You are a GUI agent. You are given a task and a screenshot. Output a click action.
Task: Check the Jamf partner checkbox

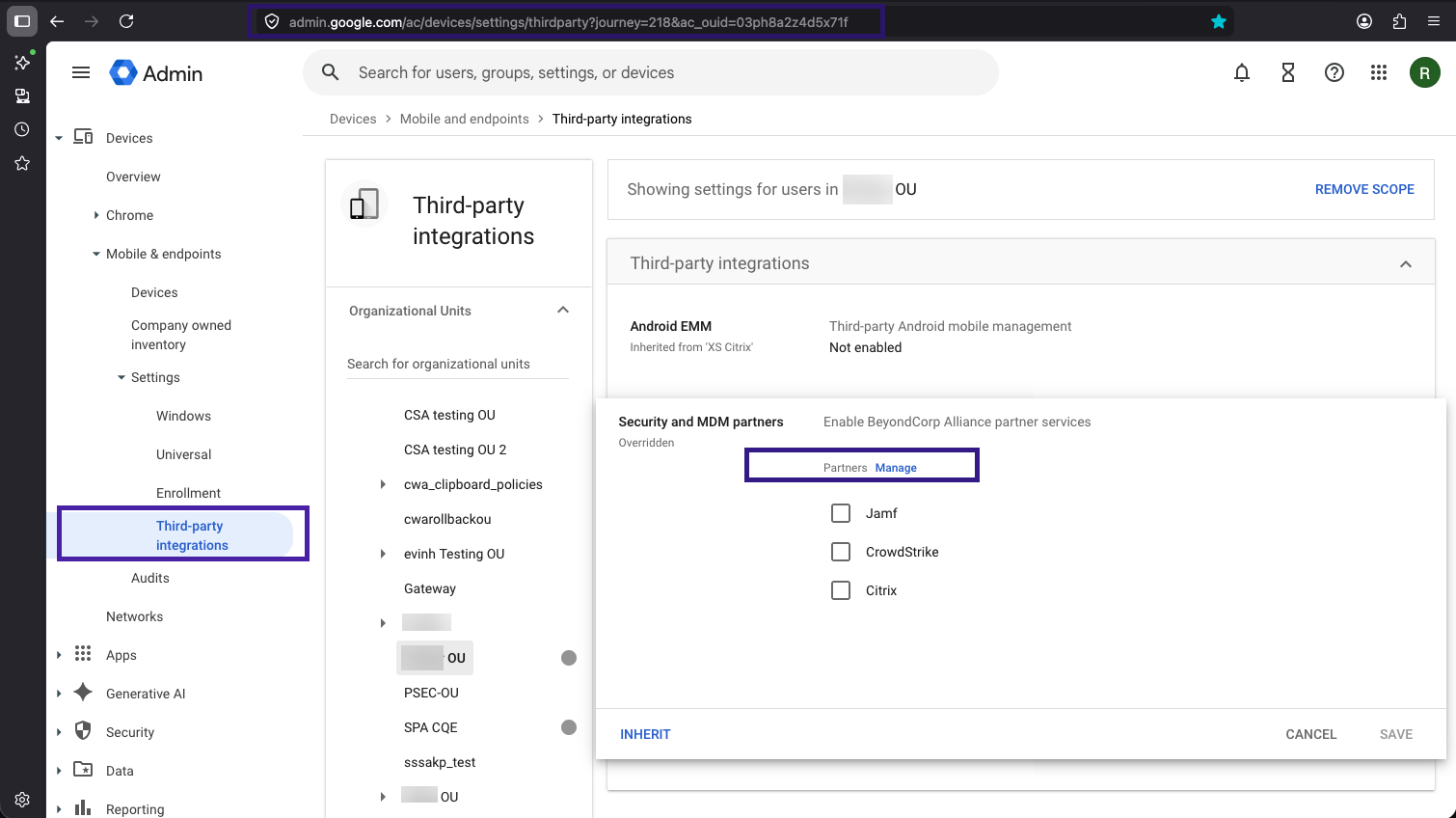[841, 513]
